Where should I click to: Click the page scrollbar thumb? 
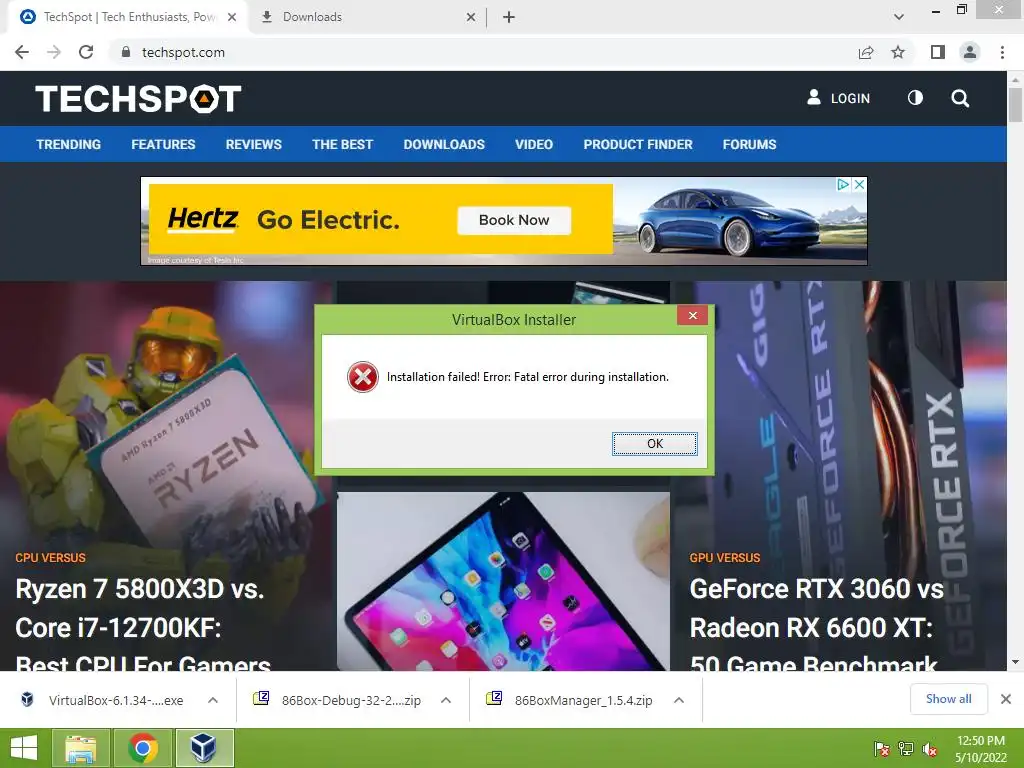pos(1015,104)
